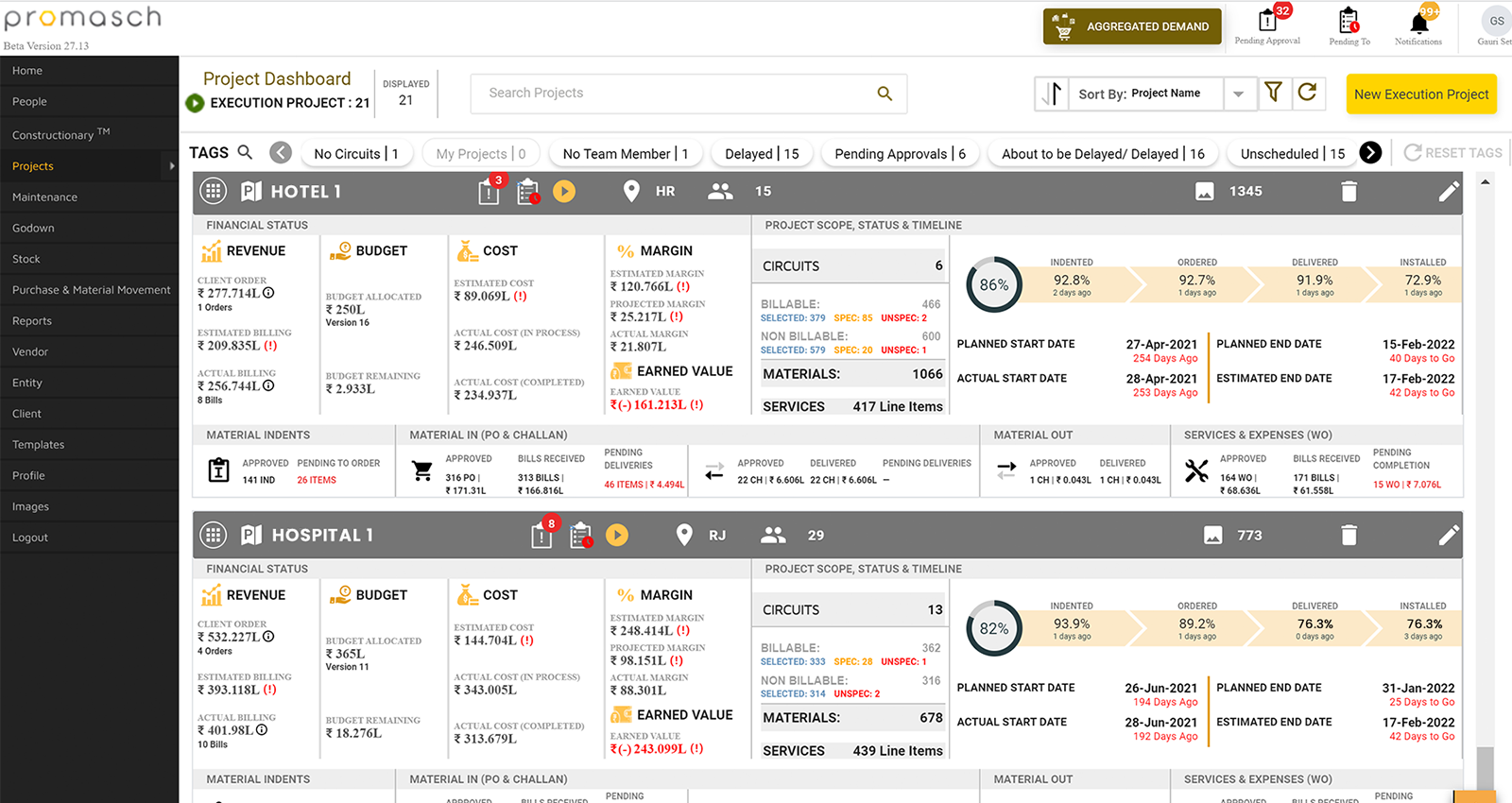This screenshot has height=803, width=1512.
Task: Open HOTEL 1 pending tasks clipboard icon
Action: 528,192
